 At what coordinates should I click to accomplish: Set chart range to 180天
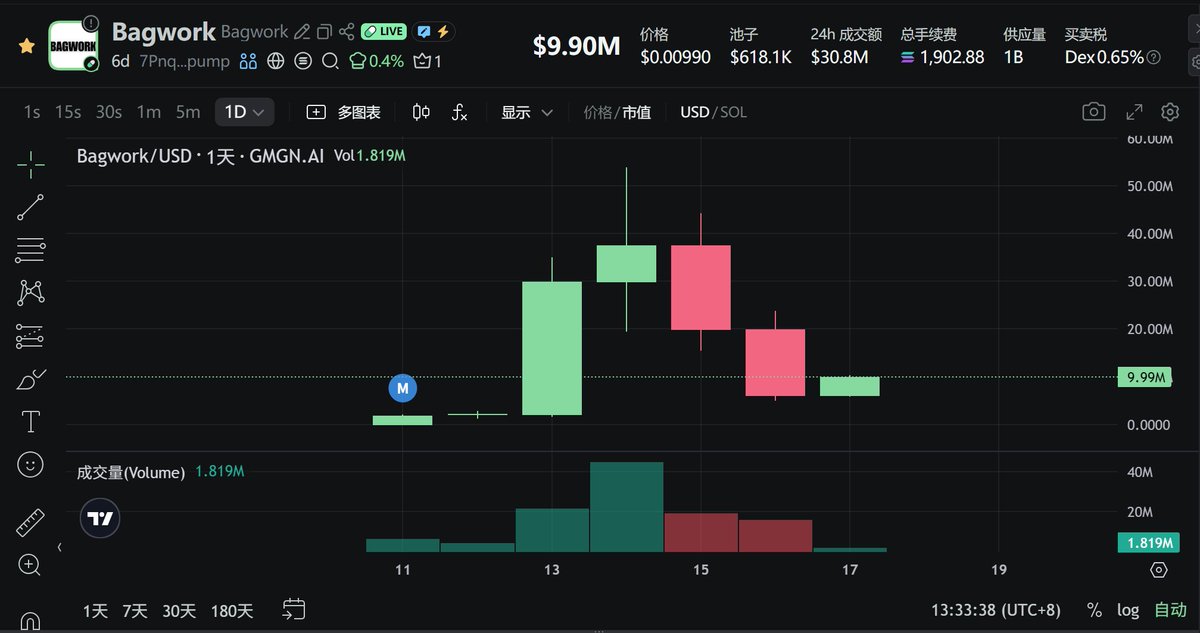click(232, 610)
